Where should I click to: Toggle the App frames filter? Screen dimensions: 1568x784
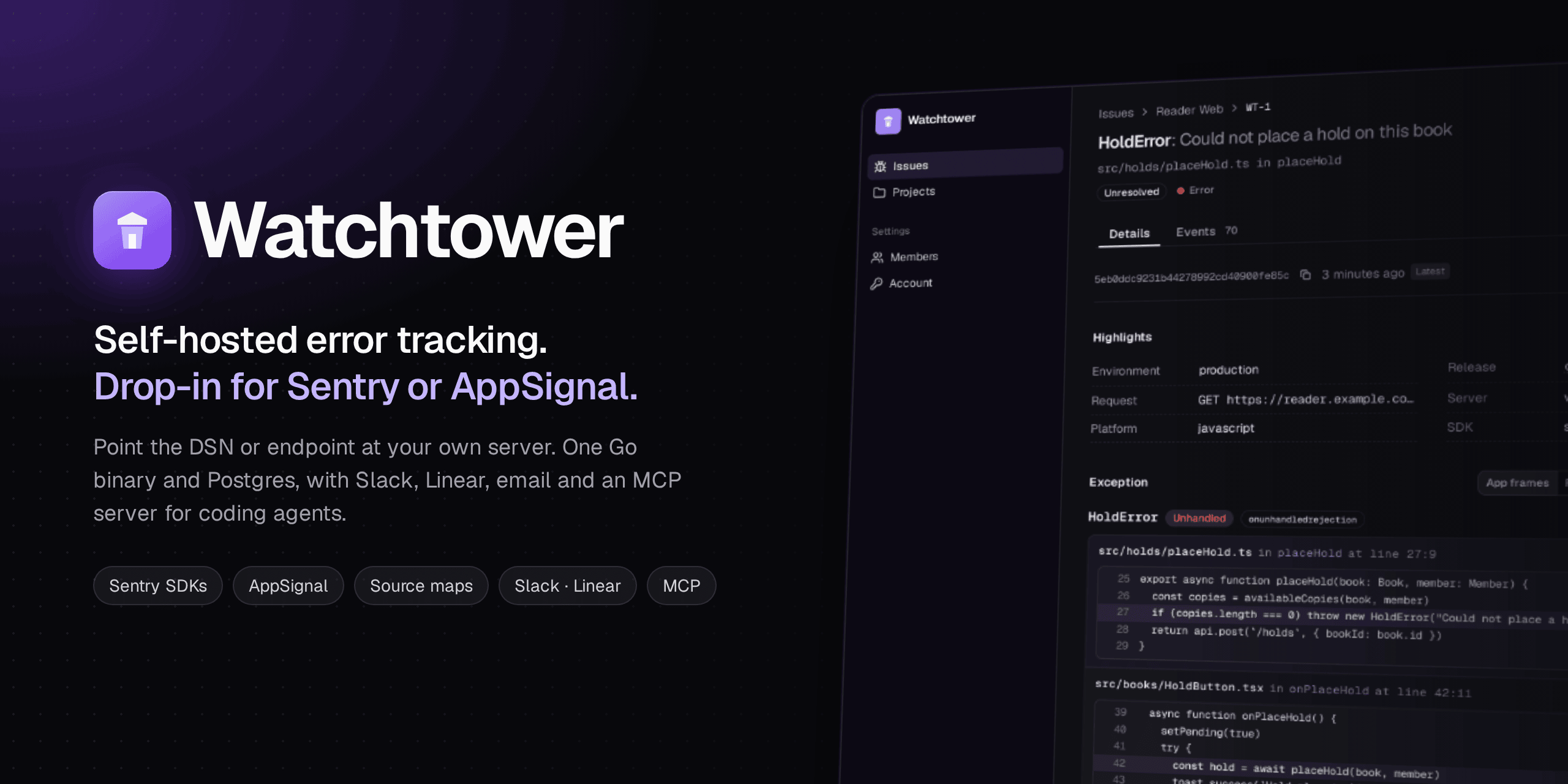(x=1517, y=483)
